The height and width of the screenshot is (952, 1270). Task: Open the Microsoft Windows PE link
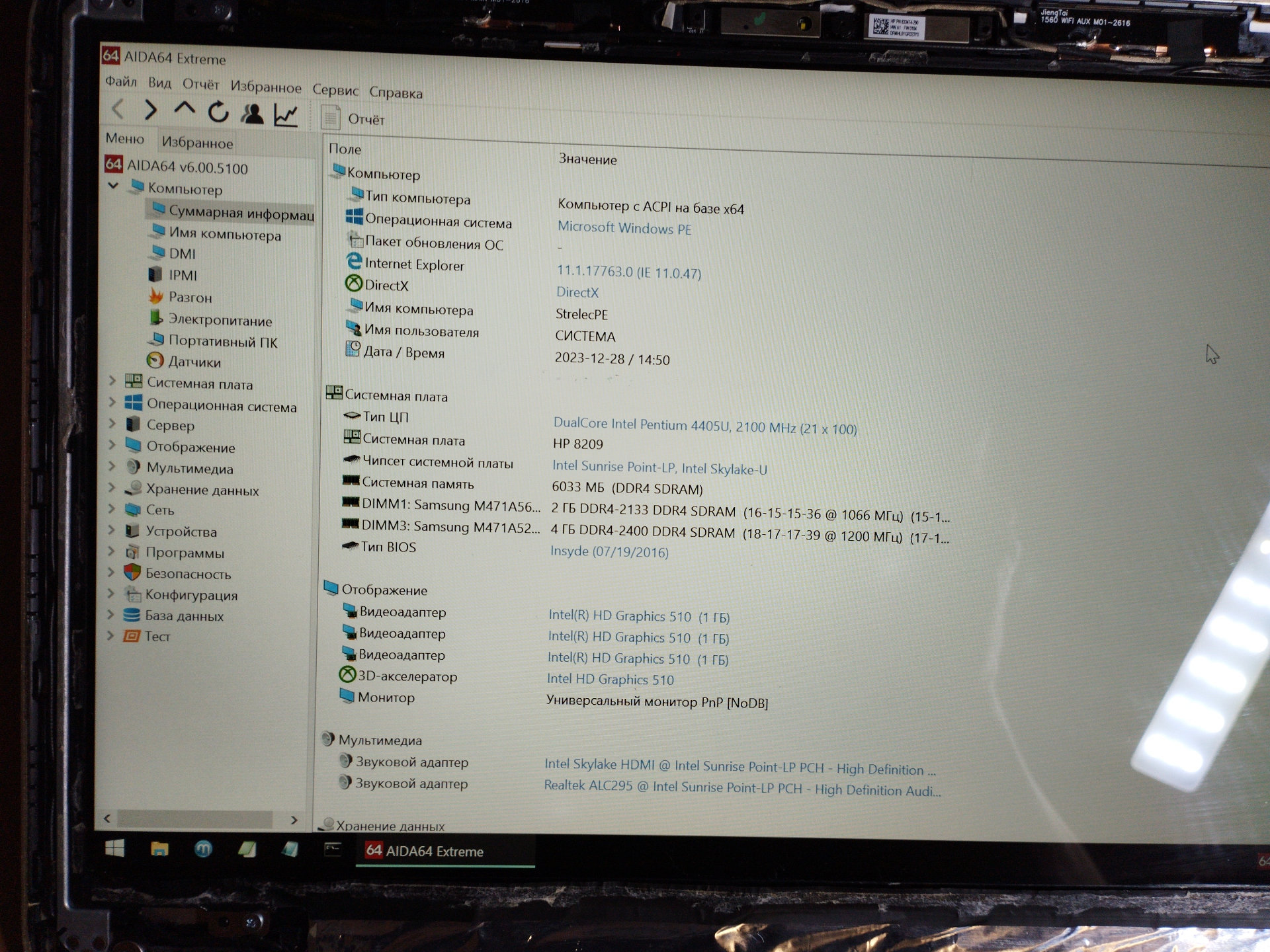(x=624, y=228)
